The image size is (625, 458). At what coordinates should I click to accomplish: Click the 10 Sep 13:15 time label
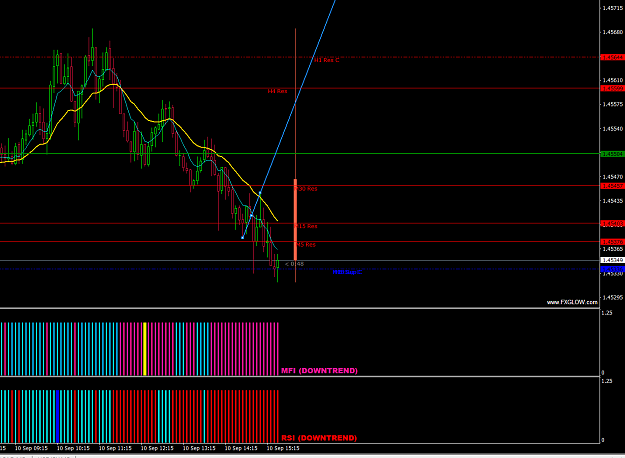click(199, 448)
